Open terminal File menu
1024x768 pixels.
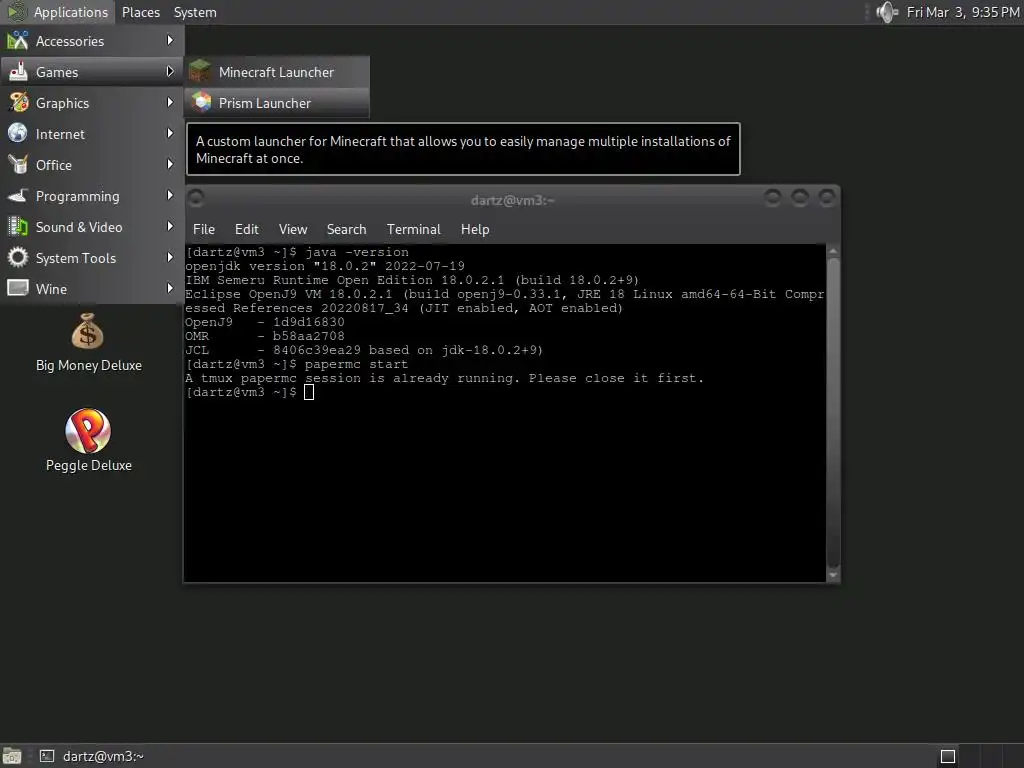tap(204, 229)
